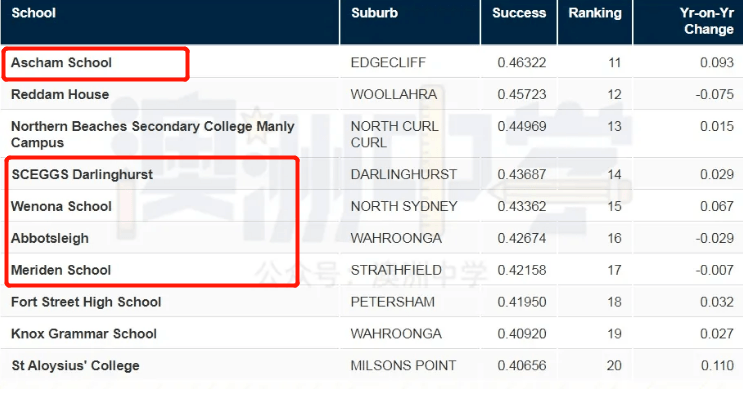This screenshot has height=403, width=743.
Task: Click the WOOLLAHRA suburb cell
Action: [x=394, y=94]
